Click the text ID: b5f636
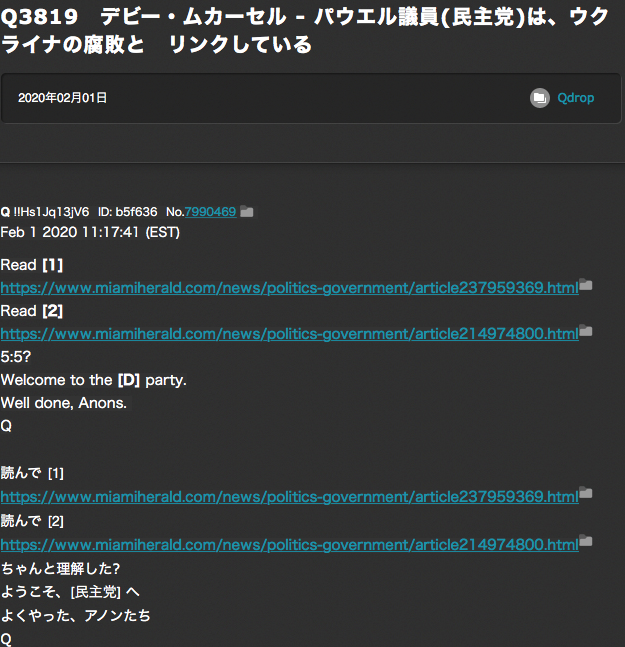 (127, 212)
